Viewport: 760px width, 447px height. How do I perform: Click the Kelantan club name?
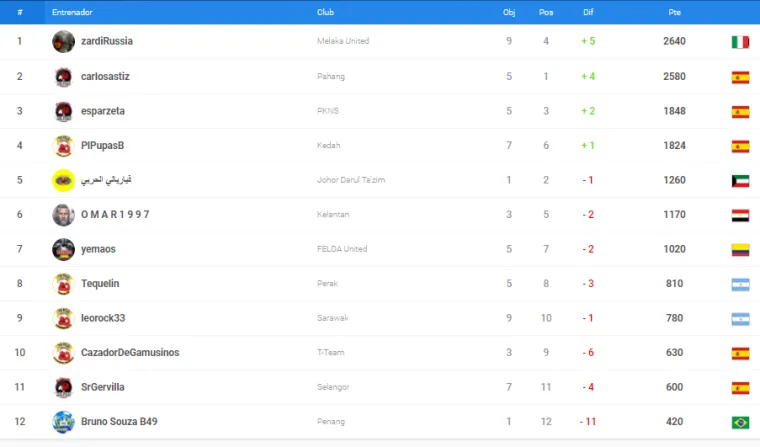333,214
